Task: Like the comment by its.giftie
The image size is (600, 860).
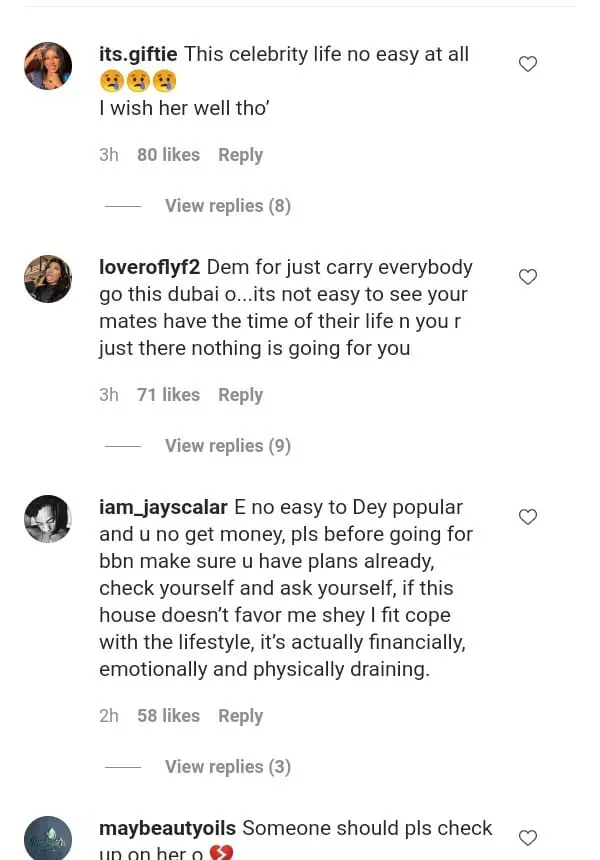Action: click(528, 64)
